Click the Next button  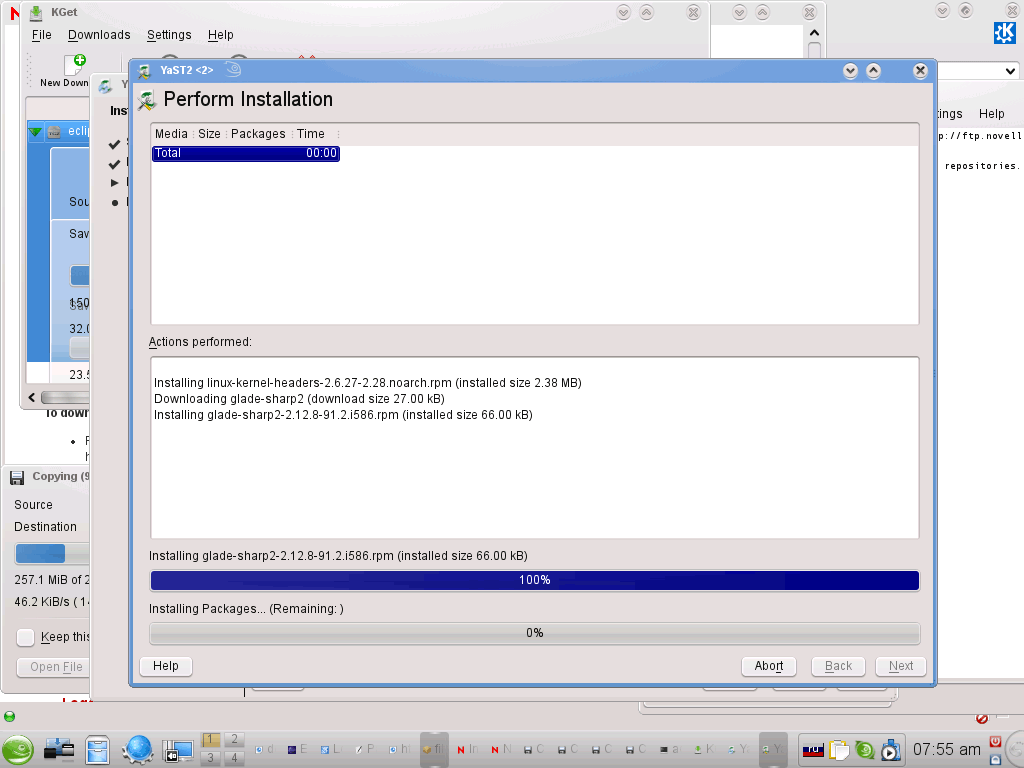tap(901, 666)
